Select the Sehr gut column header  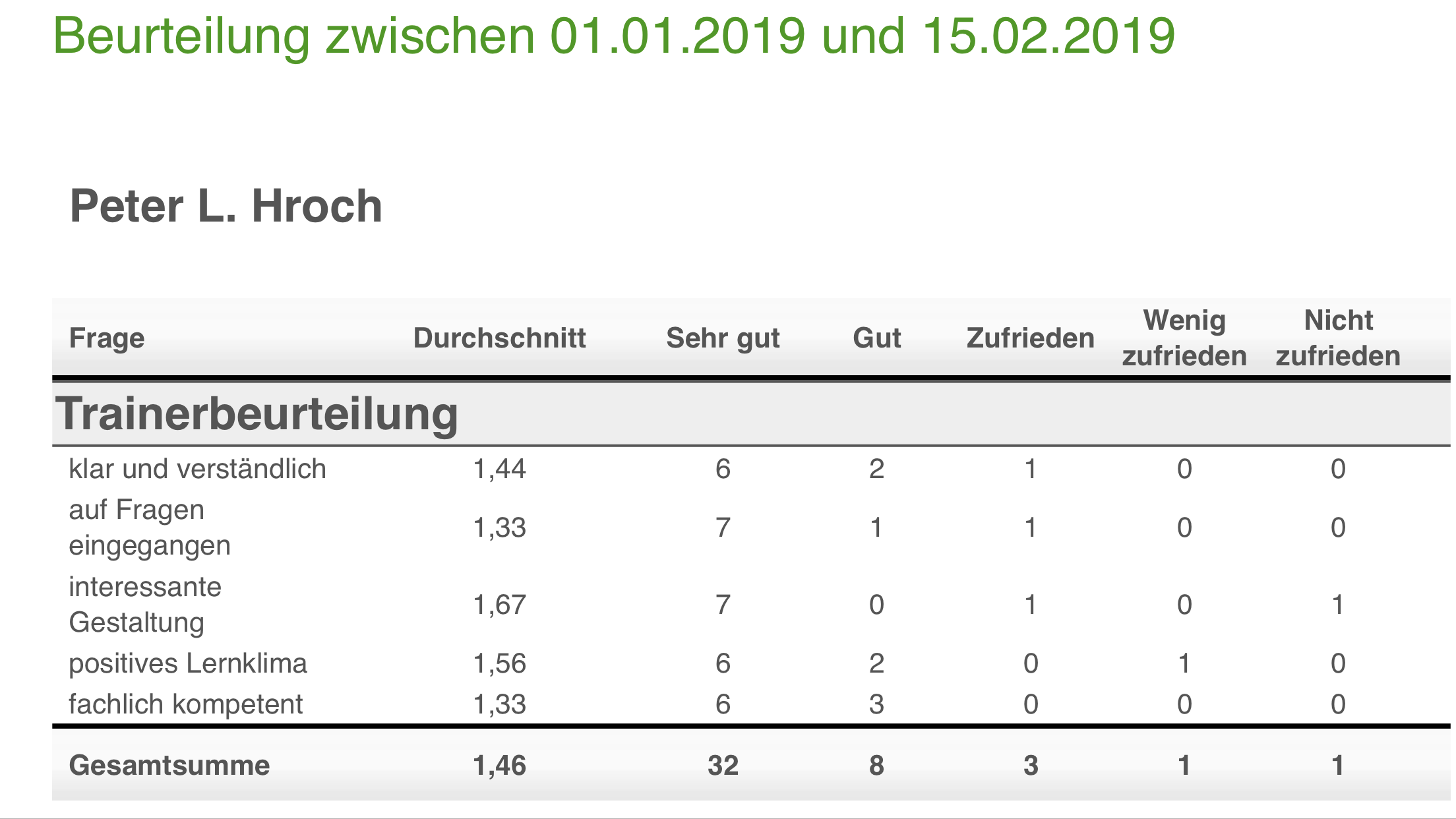pos(723,338)
